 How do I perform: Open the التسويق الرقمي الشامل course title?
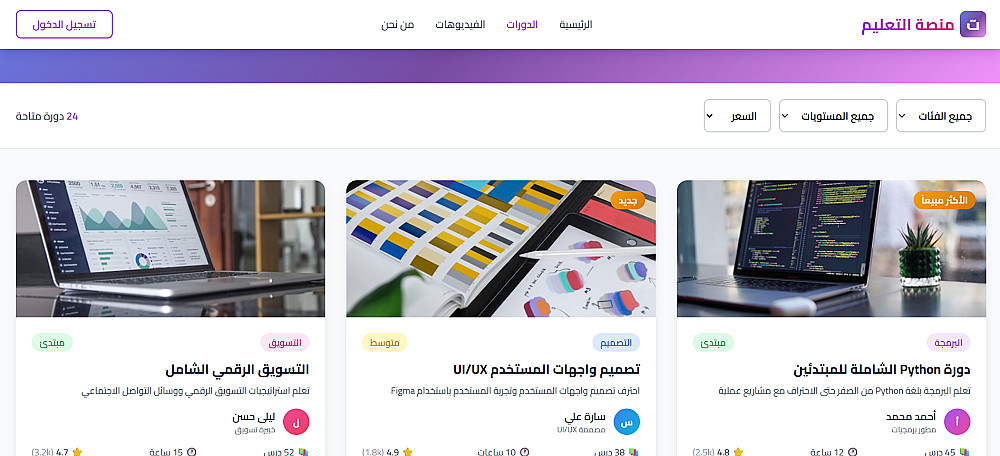point(237,369)
